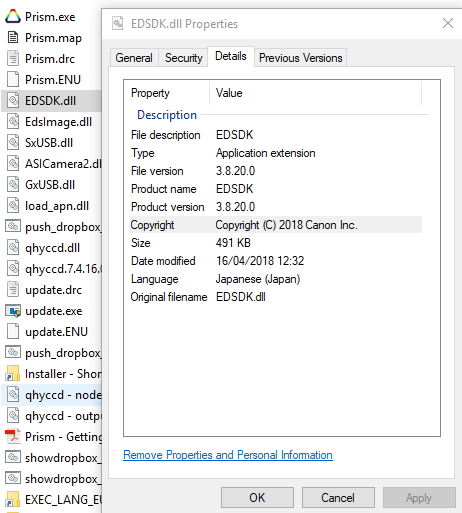Select the Original filename row
The image size is (462, 513).
(275, 297)
